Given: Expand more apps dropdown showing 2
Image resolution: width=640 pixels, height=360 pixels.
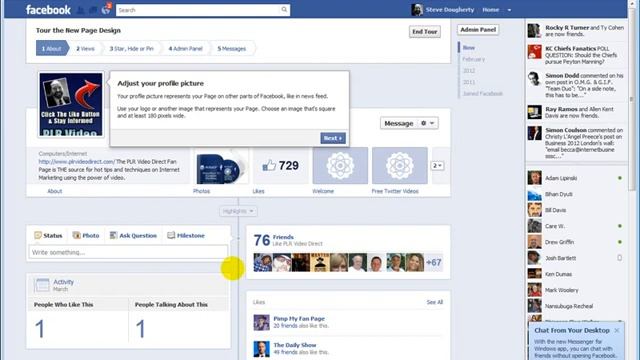Looking at the screenshot, I should (438, 166).
